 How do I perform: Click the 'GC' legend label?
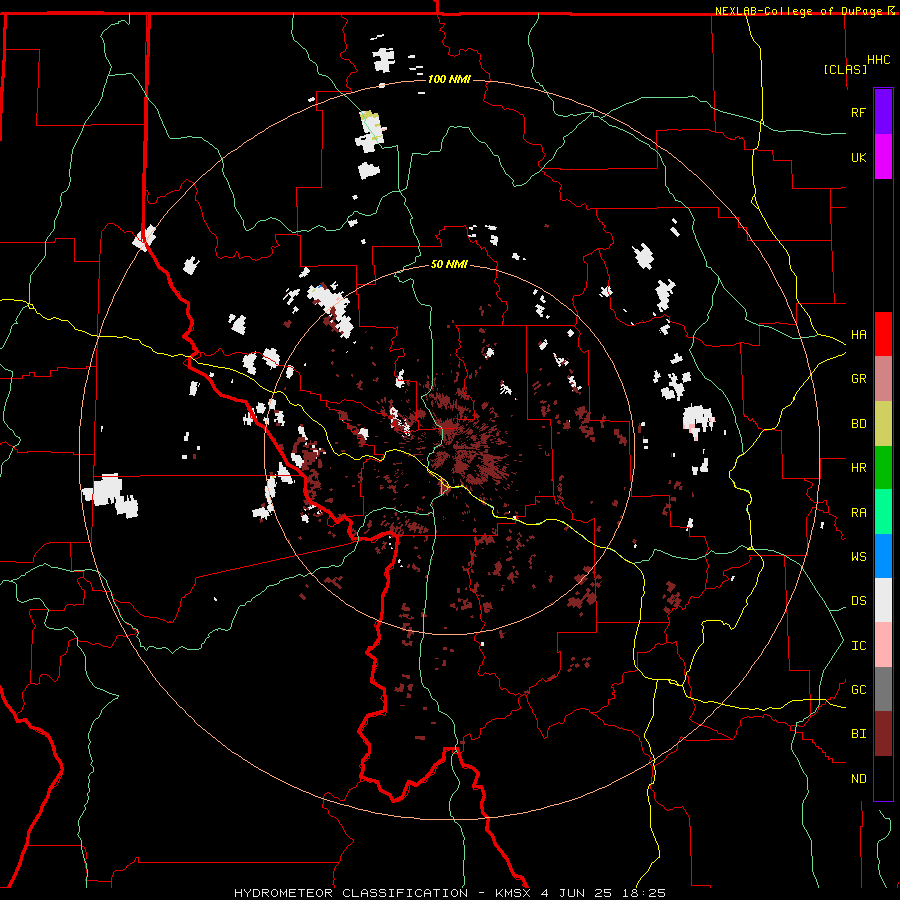(858, 690)
